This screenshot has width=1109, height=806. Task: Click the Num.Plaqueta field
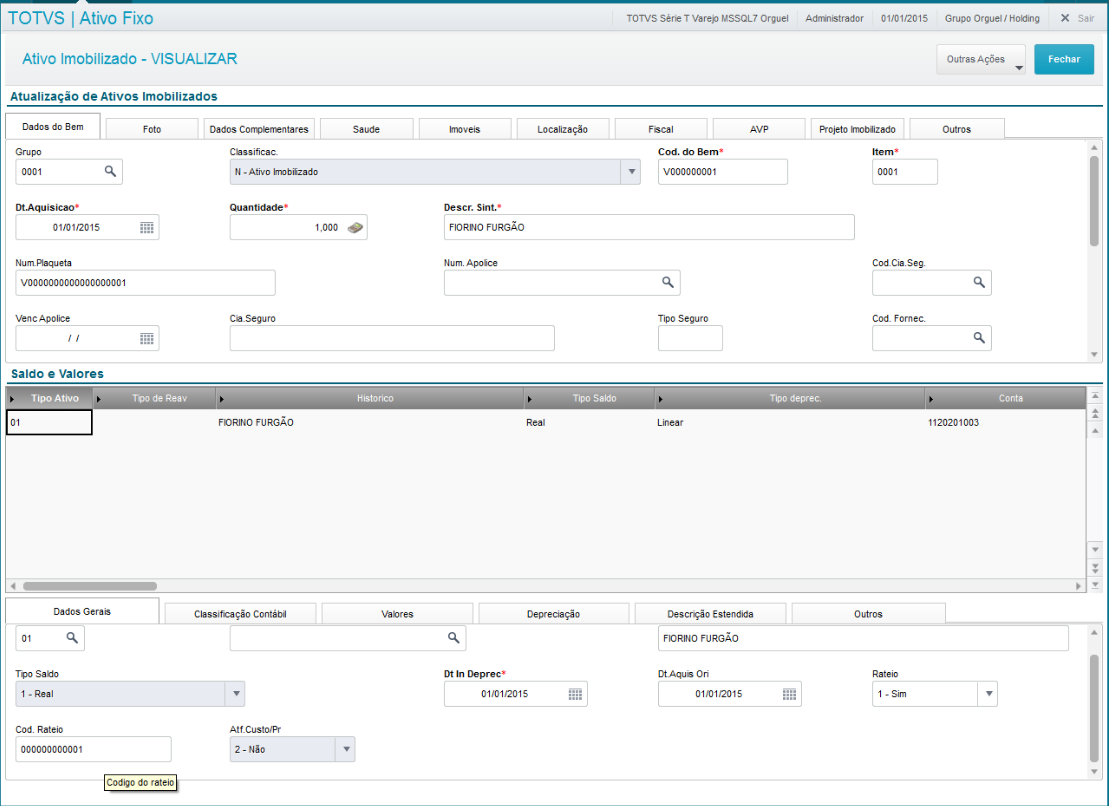pos(145,283)
